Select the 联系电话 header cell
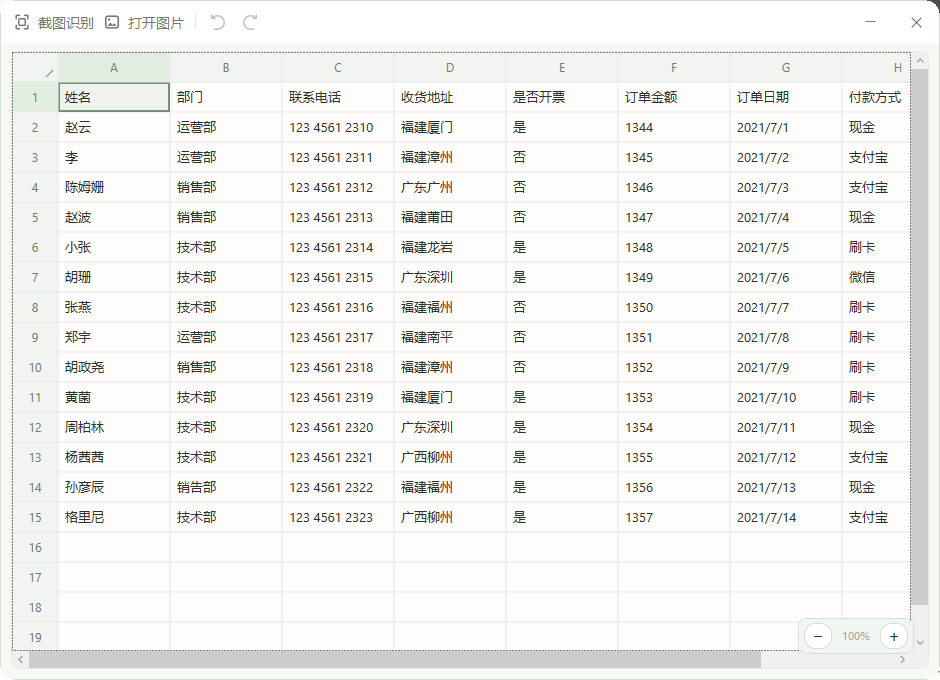 [x=338, y=97]
